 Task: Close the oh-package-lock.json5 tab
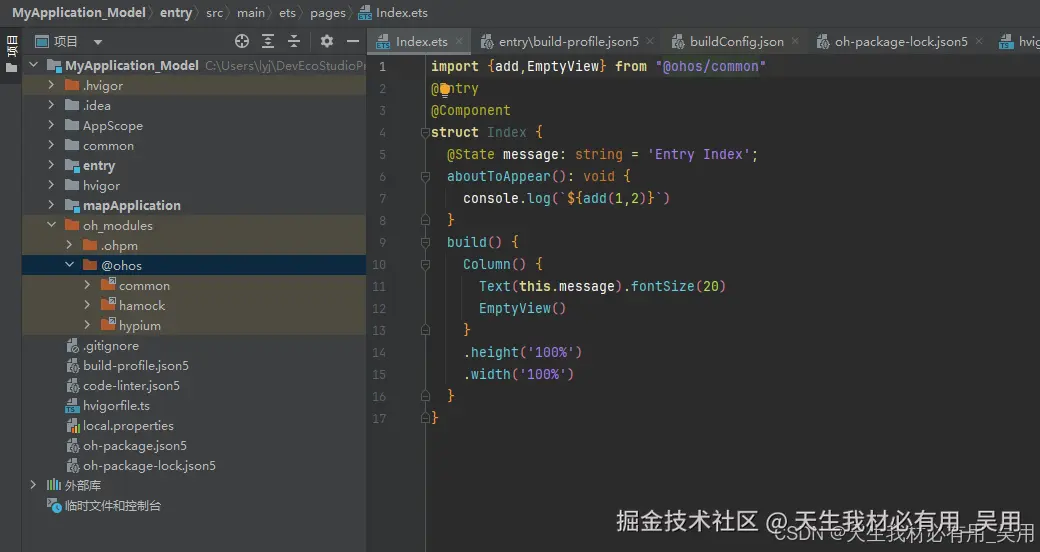[978, 41]
